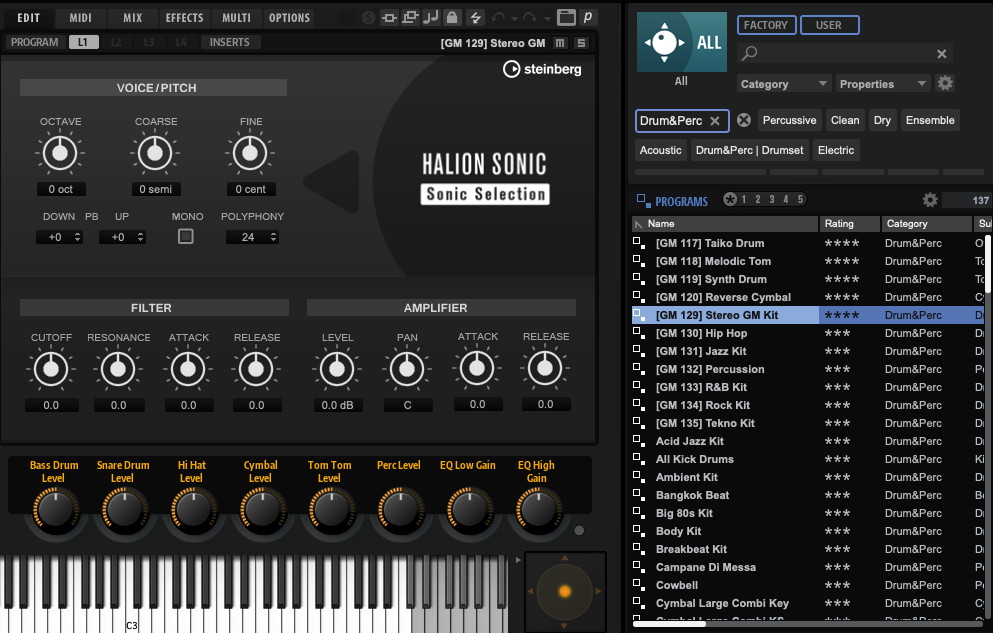The height and width of the screenshot is (633, 993).
Task: Open the results settings gear near 137
Action: tap(930, 200)
